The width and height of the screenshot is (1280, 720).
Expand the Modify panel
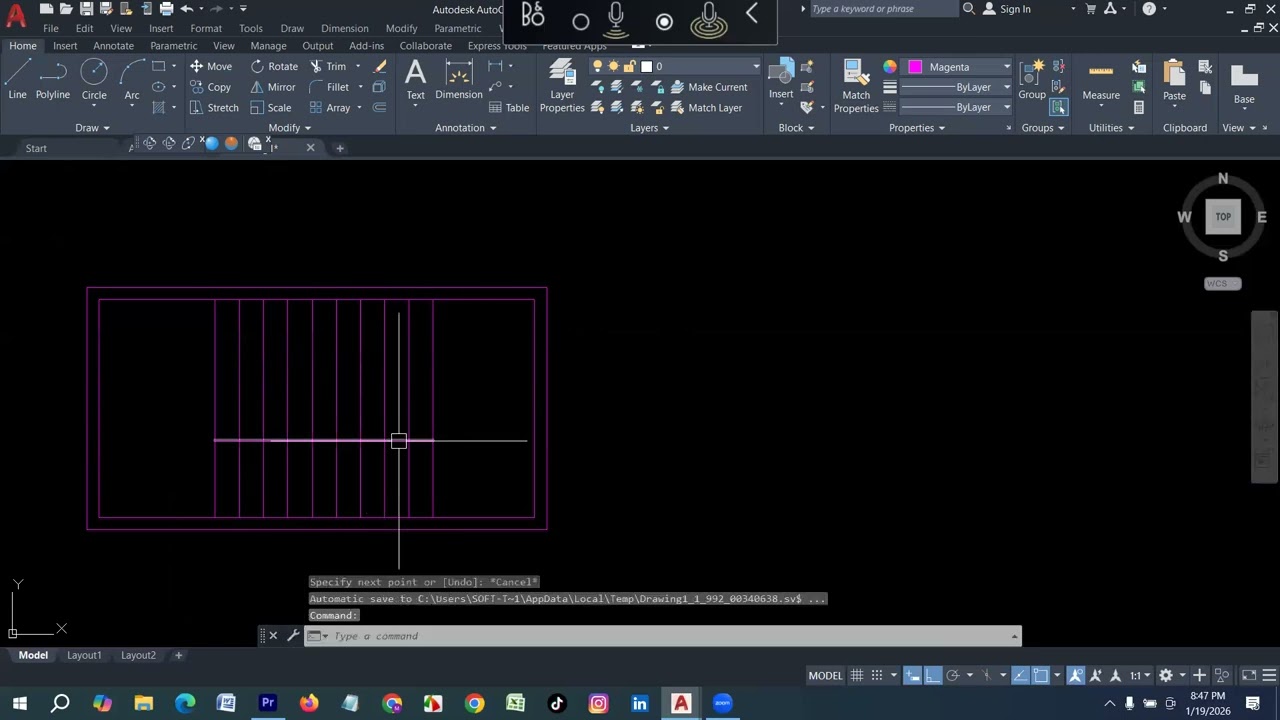(x=289, y=128)
